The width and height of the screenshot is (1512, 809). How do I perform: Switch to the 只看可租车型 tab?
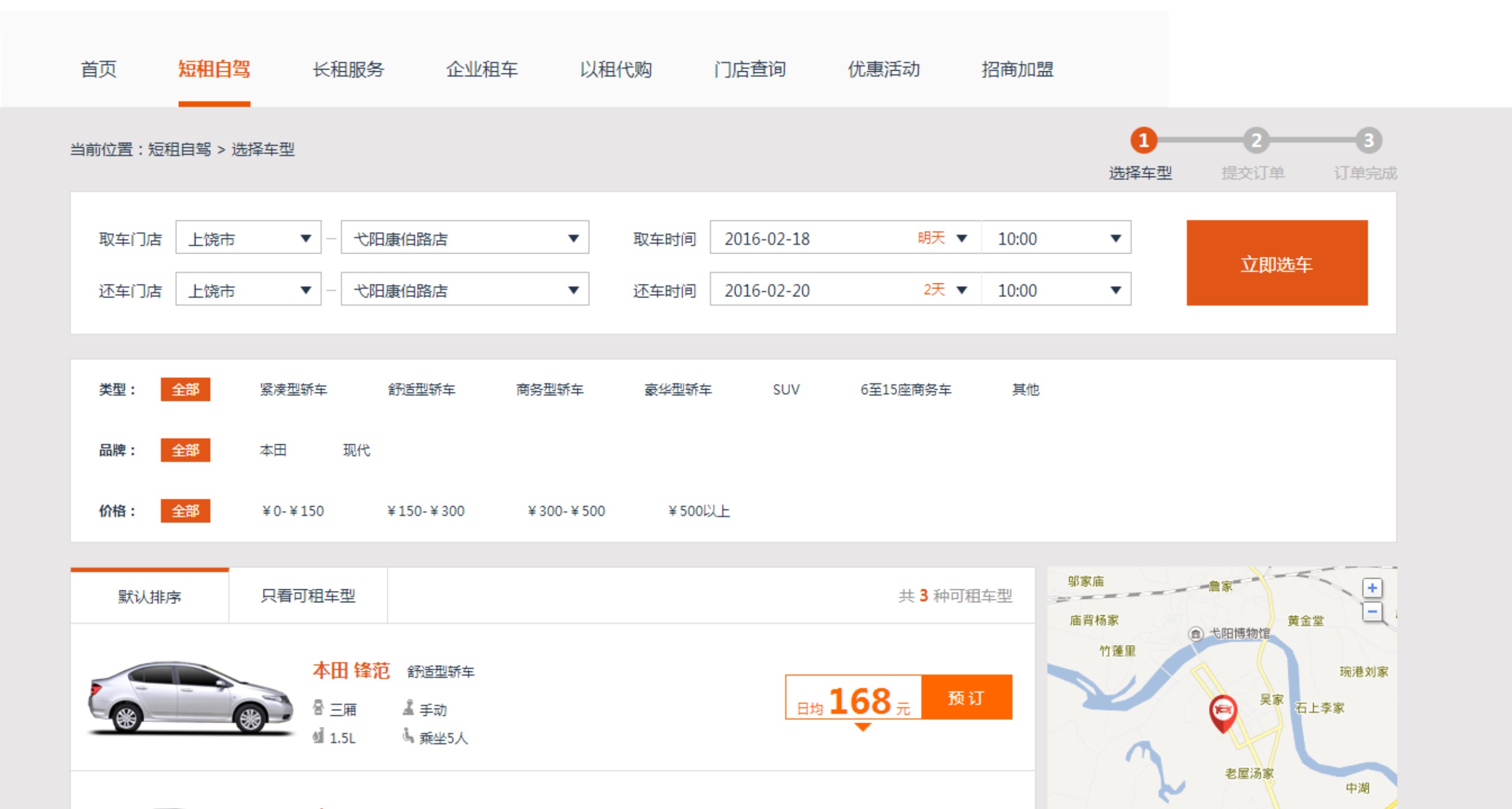click(308, 596)
